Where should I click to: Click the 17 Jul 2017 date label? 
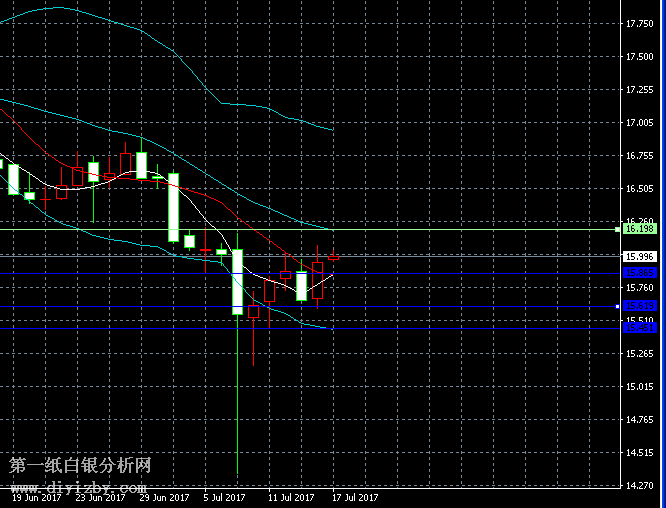(x=355, y=497)
